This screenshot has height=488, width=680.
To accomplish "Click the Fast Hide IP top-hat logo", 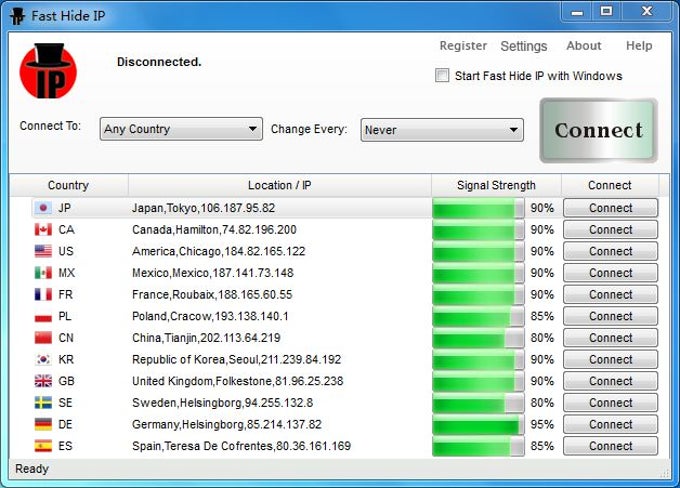I will 48,71.
